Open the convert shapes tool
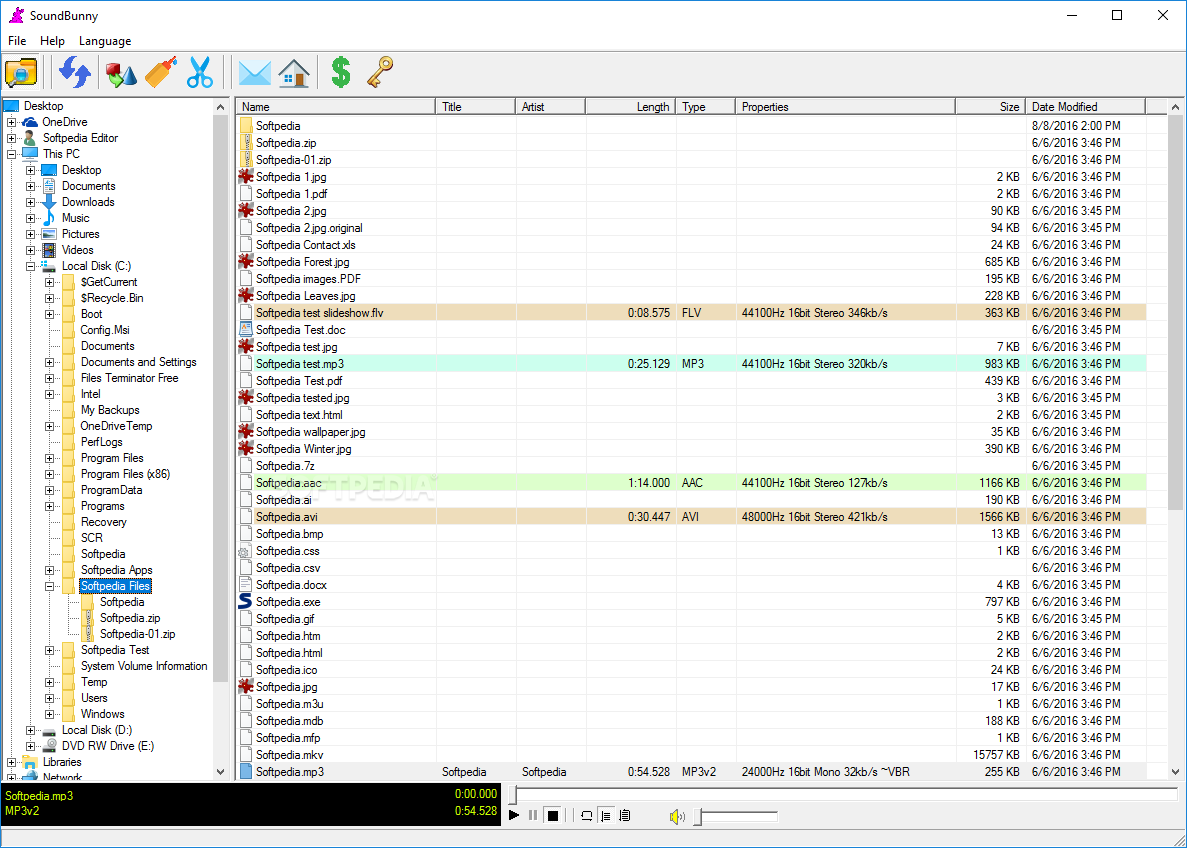Screen dimensions: 1187x848 click(x=121, y=73)
